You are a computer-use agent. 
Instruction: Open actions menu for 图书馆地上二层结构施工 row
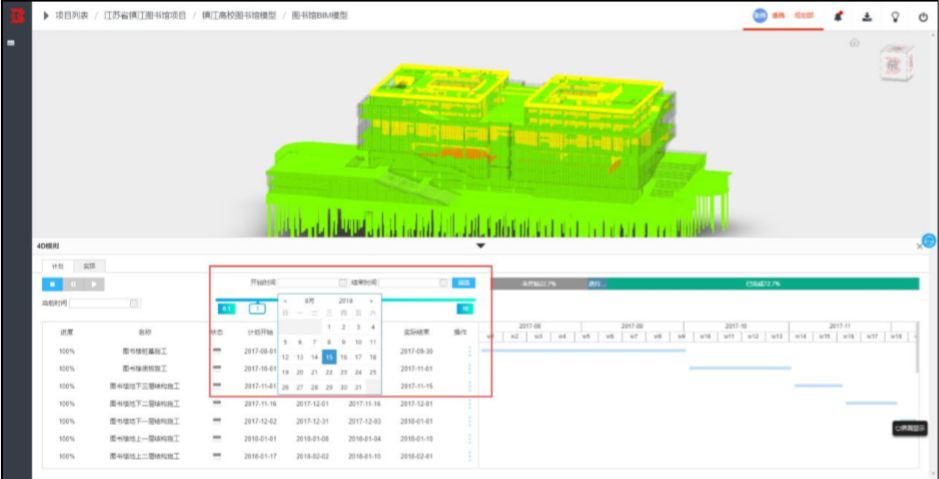[x=470, y=456]
